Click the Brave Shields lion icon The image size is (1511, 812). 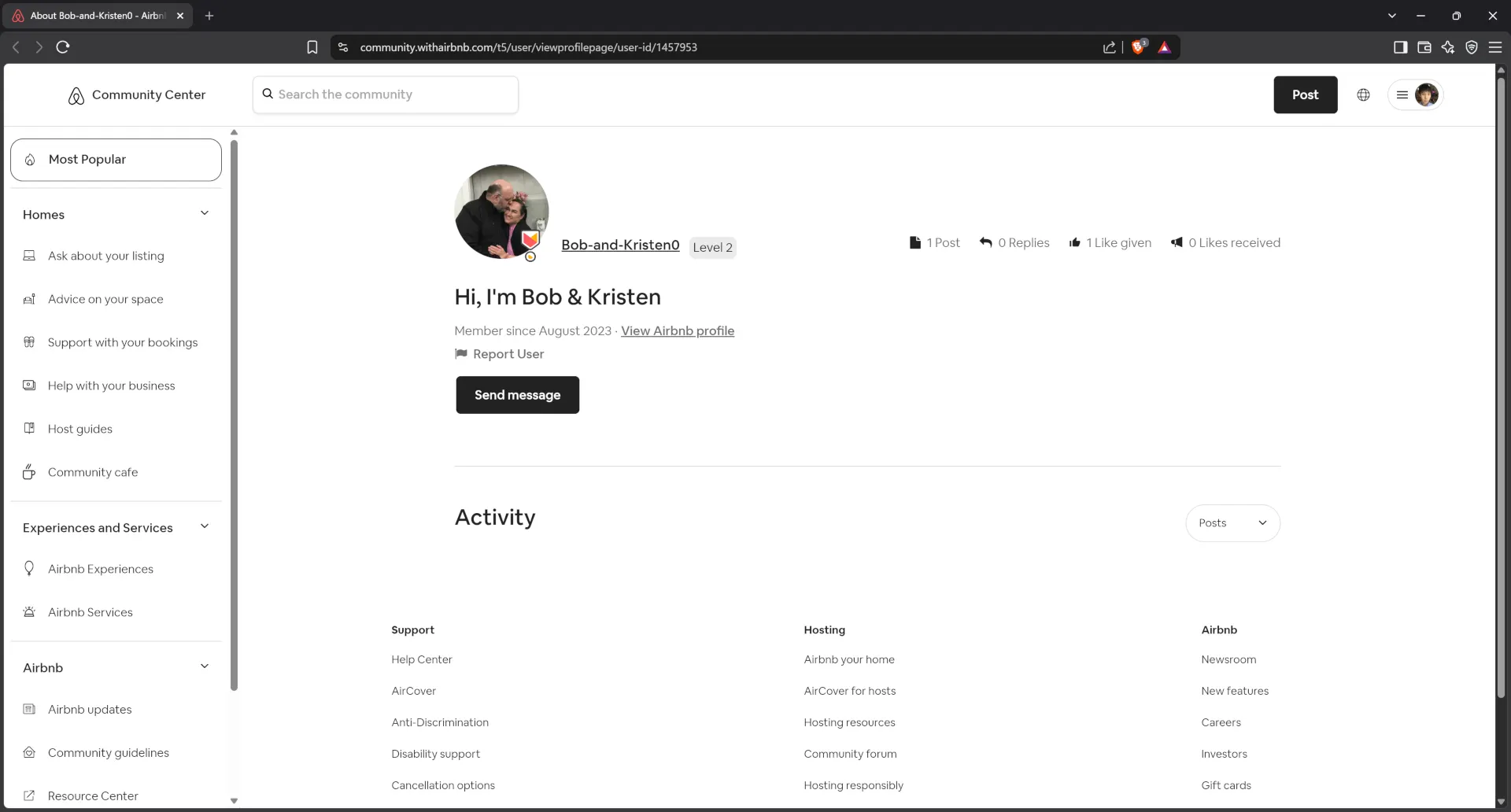(1138, 47)
